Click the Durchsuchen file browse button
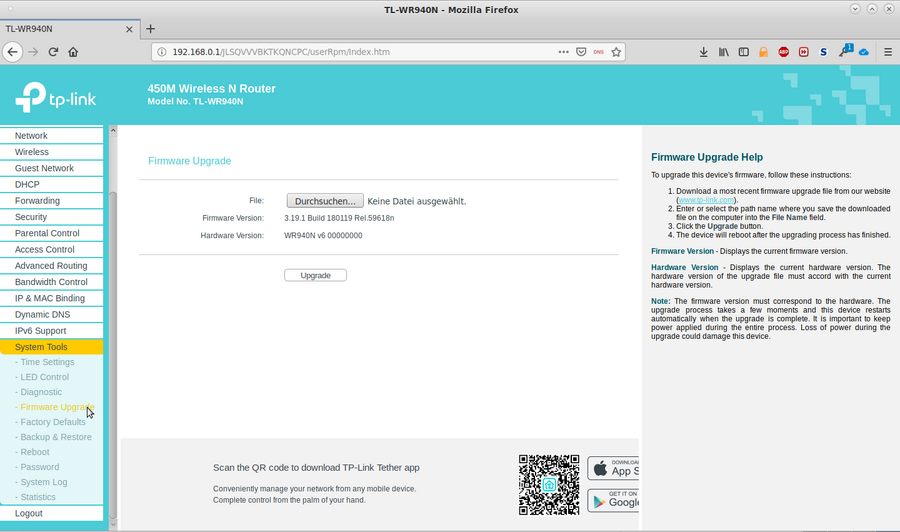Image resolution: width=900 pixels, height=532 pixels. (324, 201)
